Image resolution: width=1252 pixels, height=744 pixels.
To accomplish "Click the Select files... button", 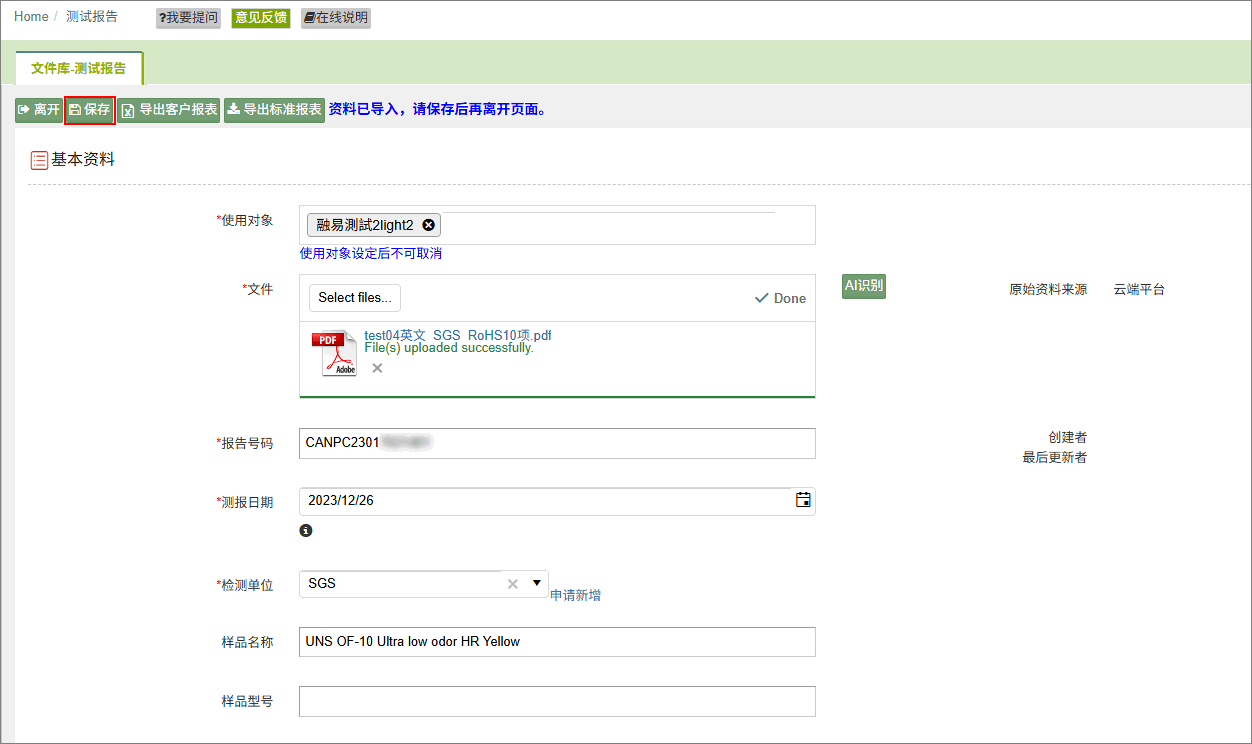I will click(x=355, y=298).
